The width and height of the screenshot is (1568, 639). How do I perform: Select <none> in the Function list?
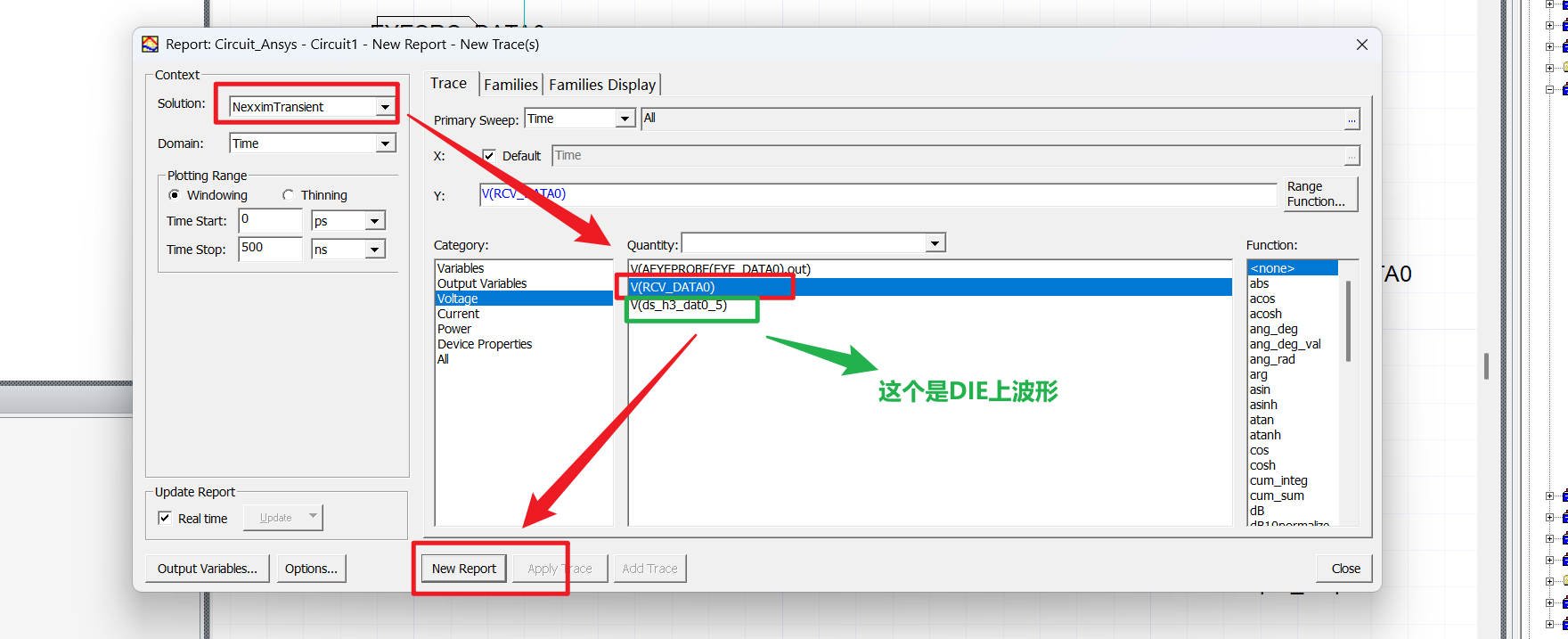(1292, 268)
